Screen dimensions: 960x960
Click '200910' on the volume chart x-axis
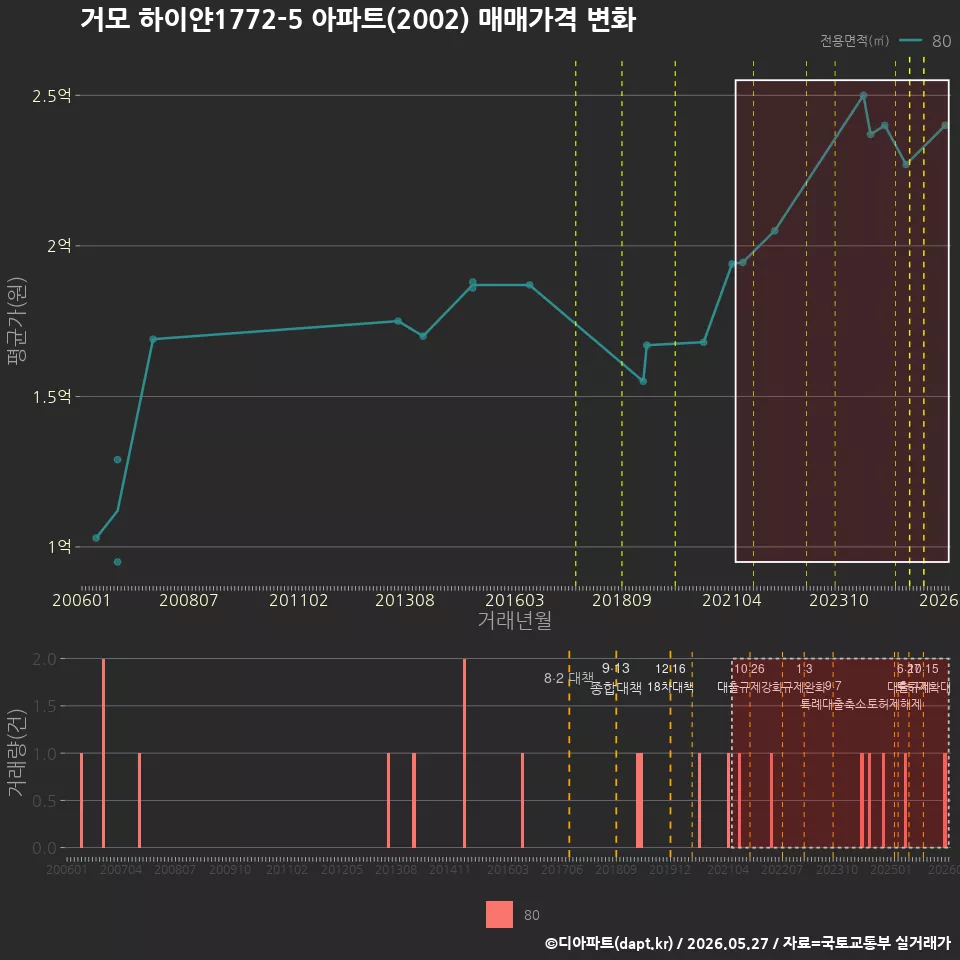[x=230, y=869]
